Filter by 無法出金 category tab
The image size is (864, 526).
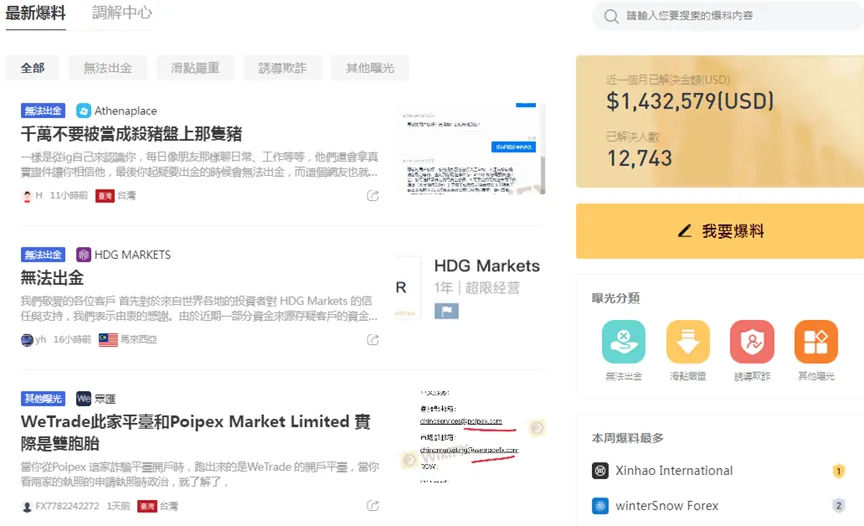pos(107,68)
